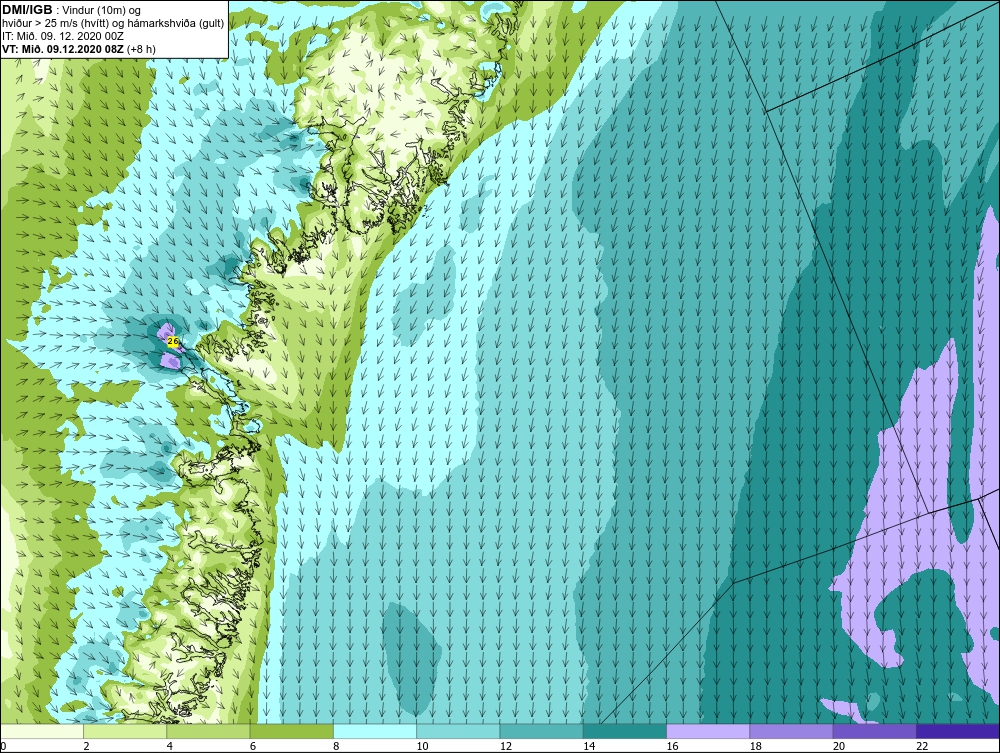Image resolution: width=1000 pixels, height=753 pixels.
Task: Select the 20-22 m/s violet legend swatch
Action: (x=875, y=731)
